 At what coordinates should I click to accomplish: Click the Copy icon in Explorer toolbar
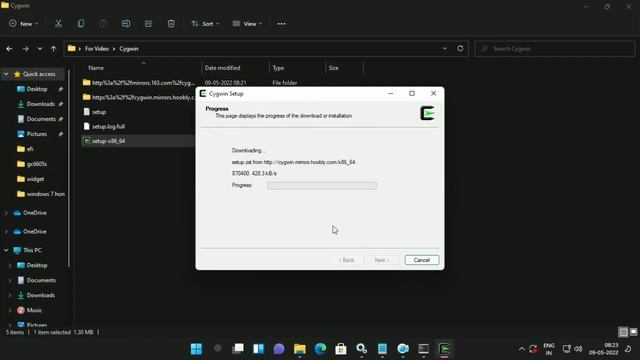[81, 24]
